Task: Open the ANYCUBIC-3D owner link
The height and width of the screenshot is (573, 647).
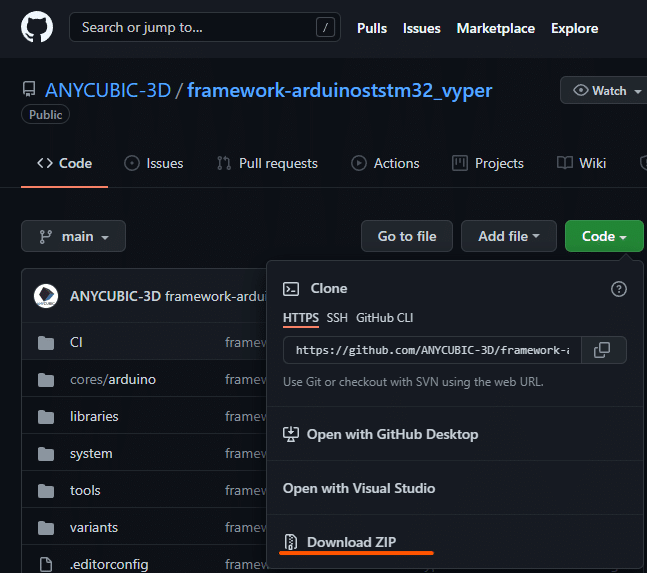Action: (x=108, y=90)
